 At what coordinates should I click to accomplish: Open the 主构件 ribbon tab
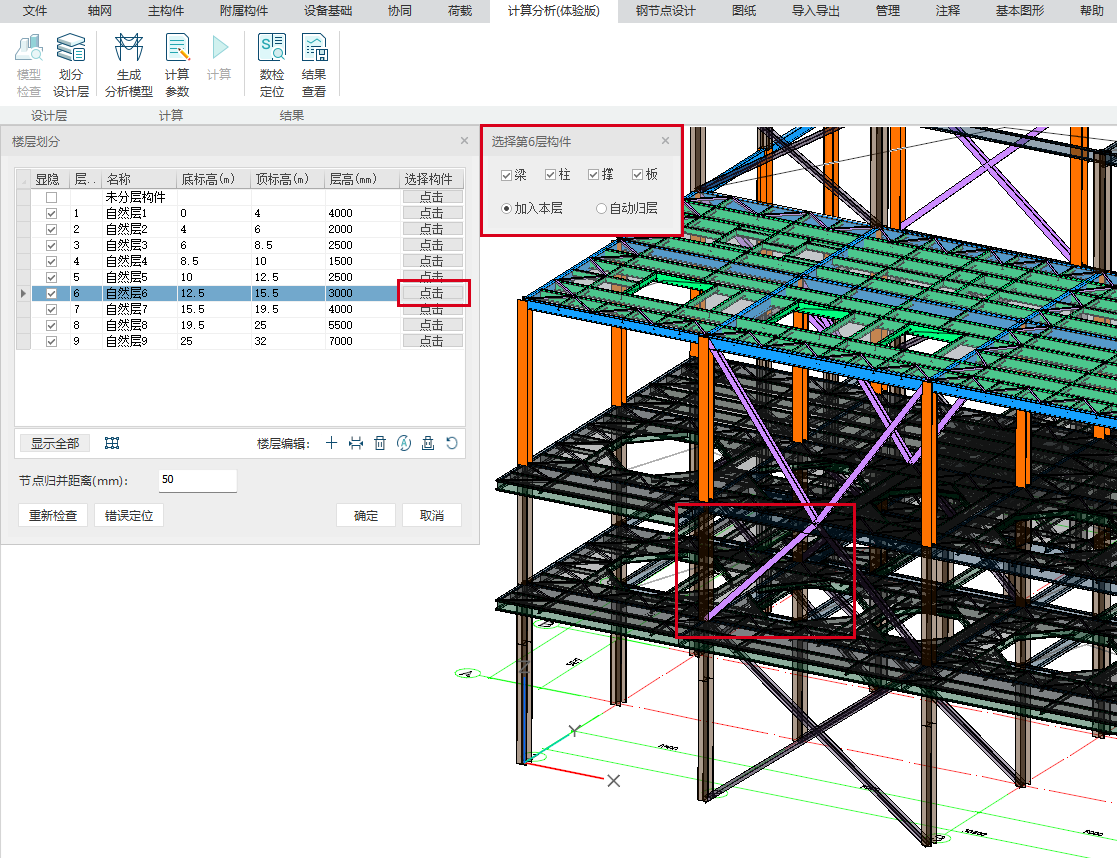point(166,11)
